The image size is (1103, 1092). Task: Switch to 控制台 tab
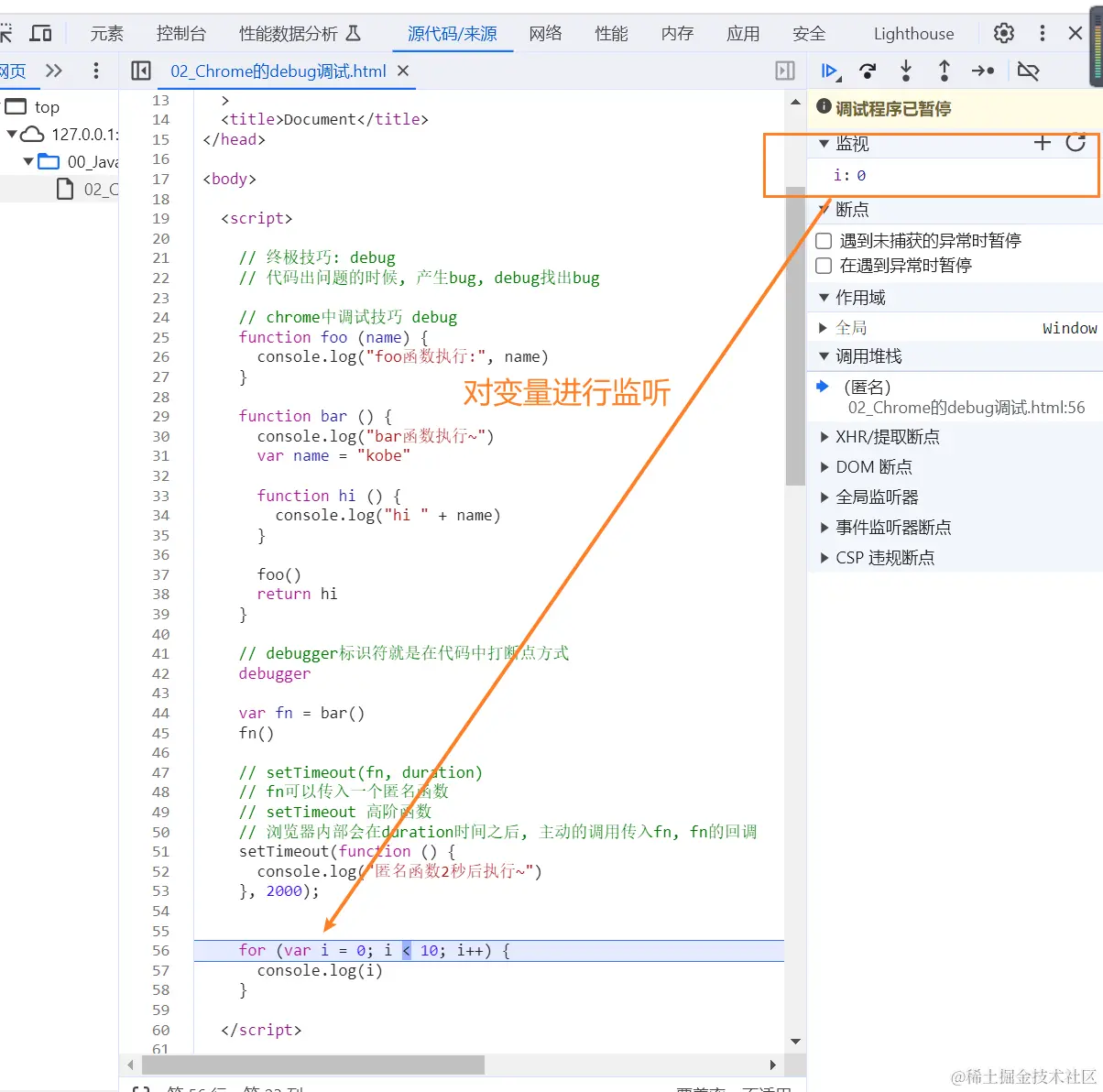coord(181,34)
